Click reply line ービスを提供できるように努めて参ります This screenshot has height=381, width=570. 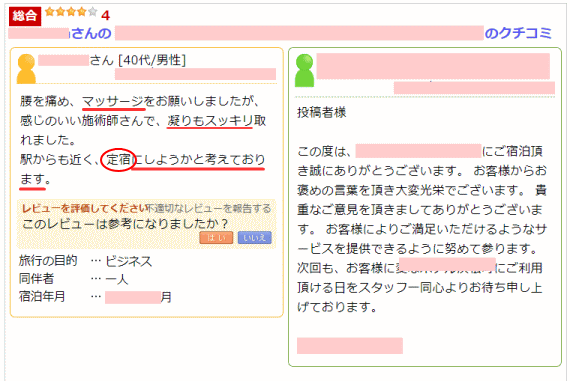tap(417, 249)
